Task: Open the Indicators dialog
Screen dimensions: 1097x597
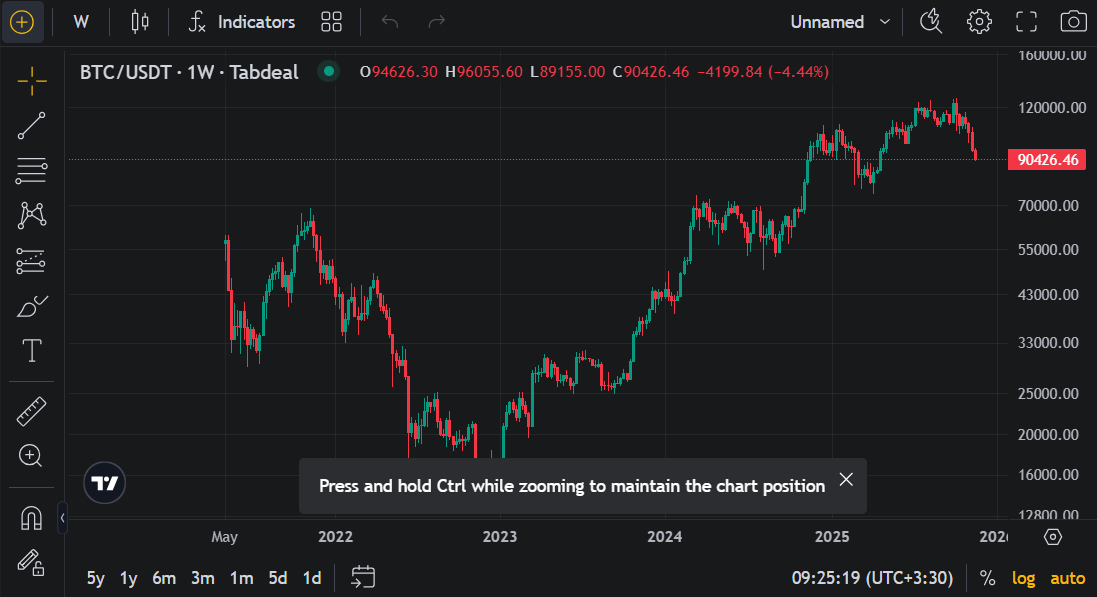Action: (242, 22)
